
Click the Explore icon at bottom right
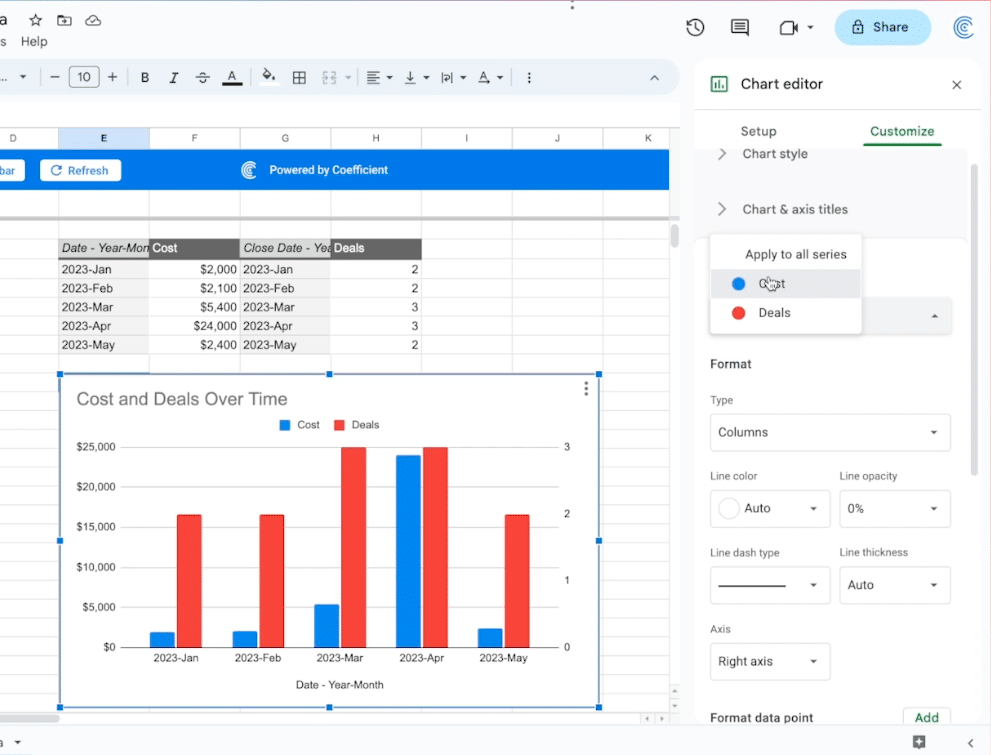[x=919, y=742]
